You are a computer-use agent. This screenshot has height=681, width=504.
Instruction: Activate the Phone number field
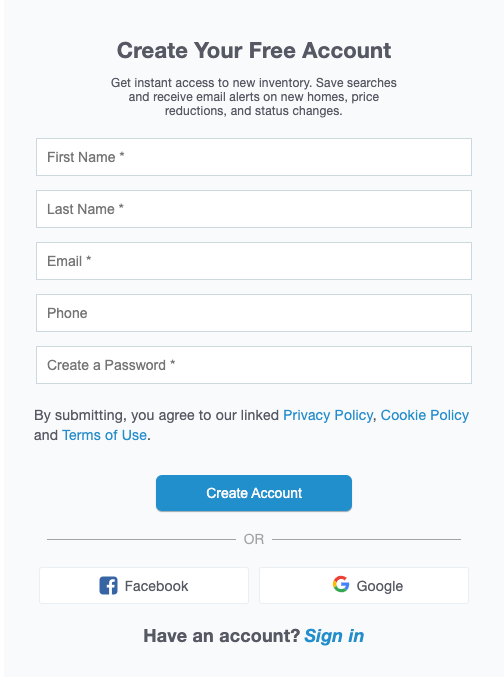[254, 313]
